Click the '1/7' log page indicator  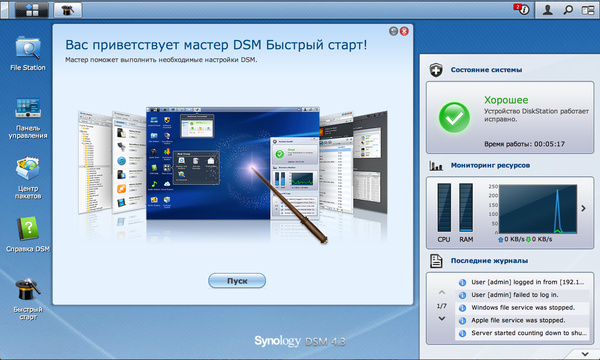[442, 306]
